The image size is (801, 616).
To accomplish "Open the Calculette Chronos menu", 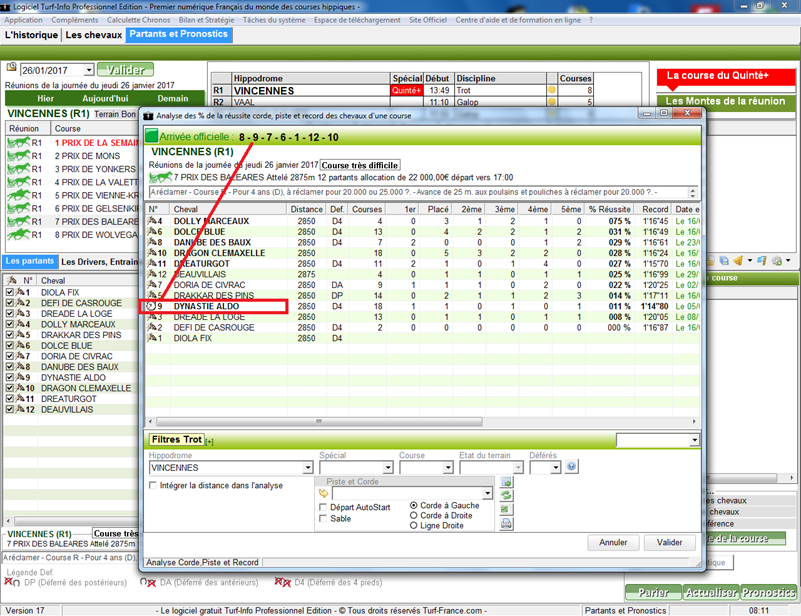I will tap(138, 20).
